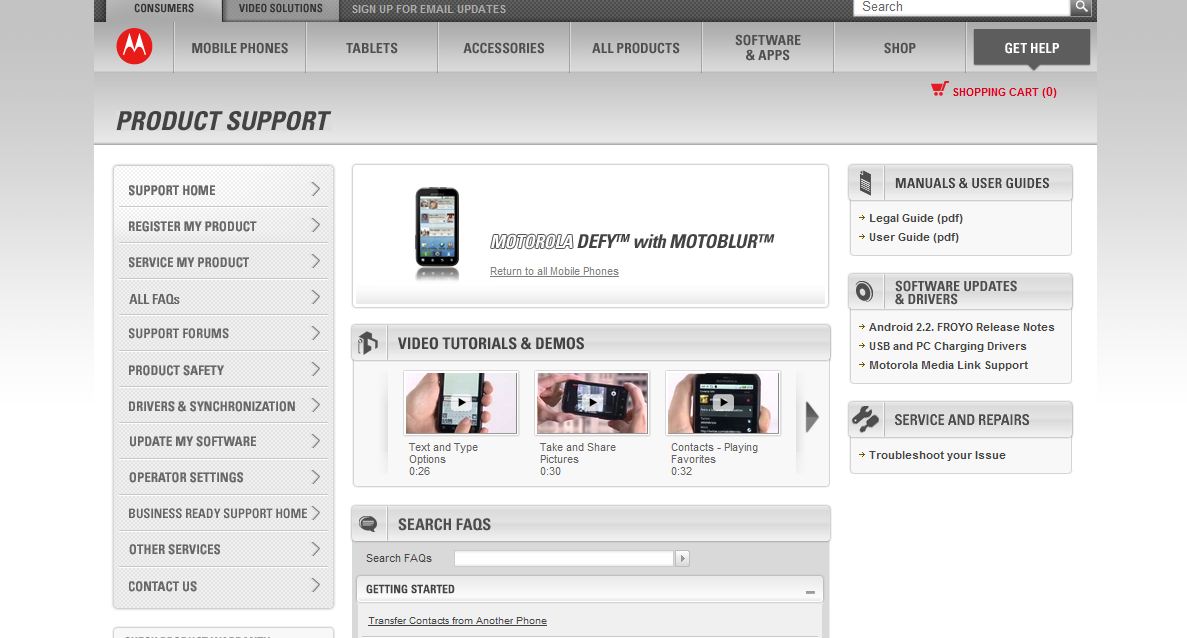The image size is (1187, 638).
Task: Open the chevron beside Update My Software
Action: pyautogui.click(x=316, y=441)
